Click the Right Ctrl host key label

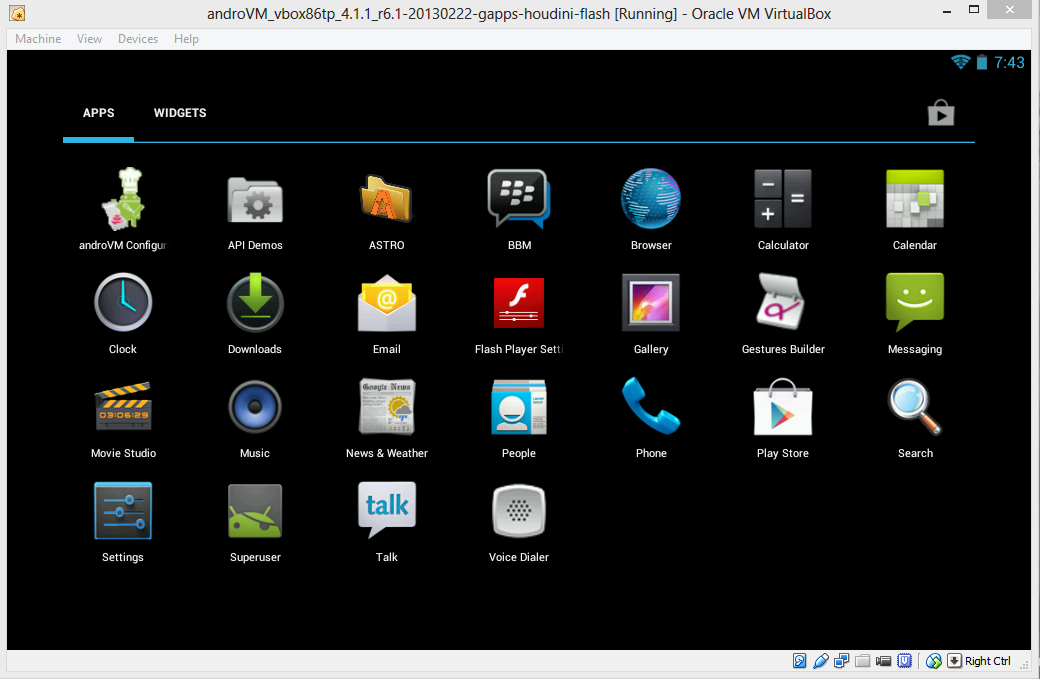point(988,660)
